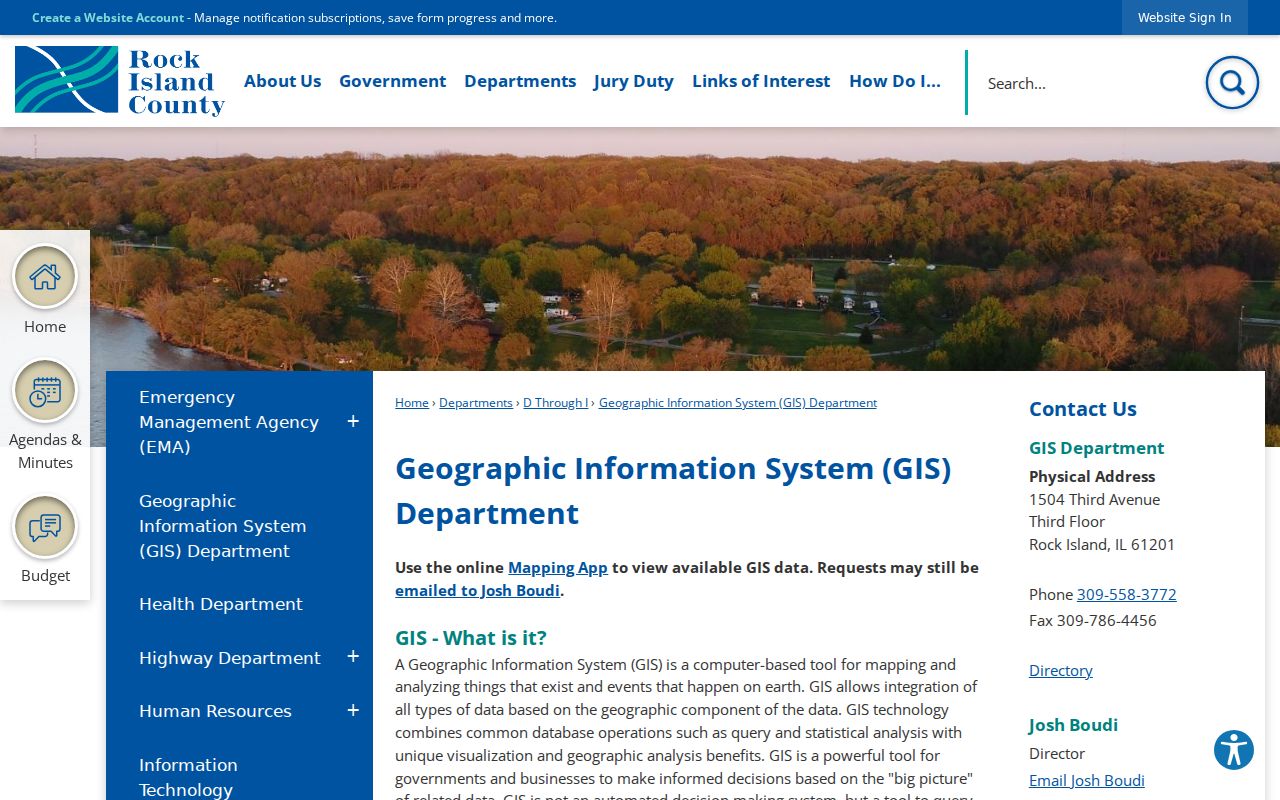Open the Government menu
Image resolution: width=1280 pixels, height=800 pixels.
click(392, 81)
